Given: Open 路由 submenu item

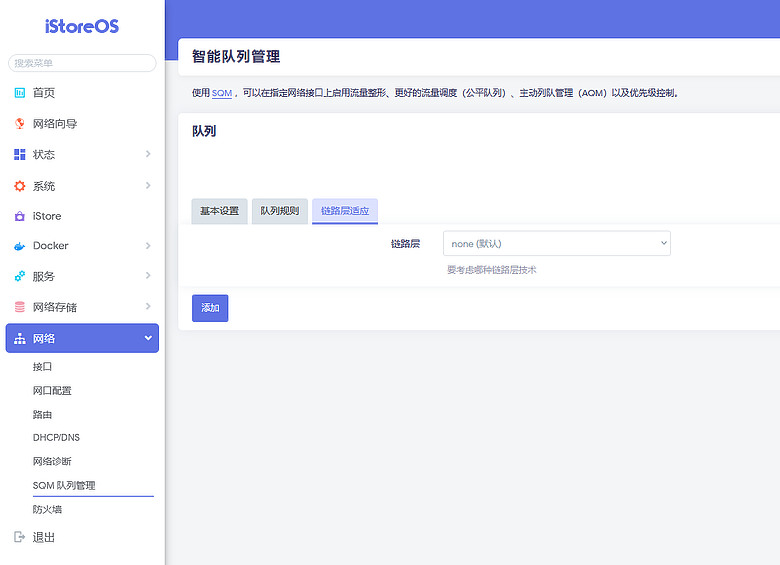Looking at the screenshot, I should click(x=42, y=414).
